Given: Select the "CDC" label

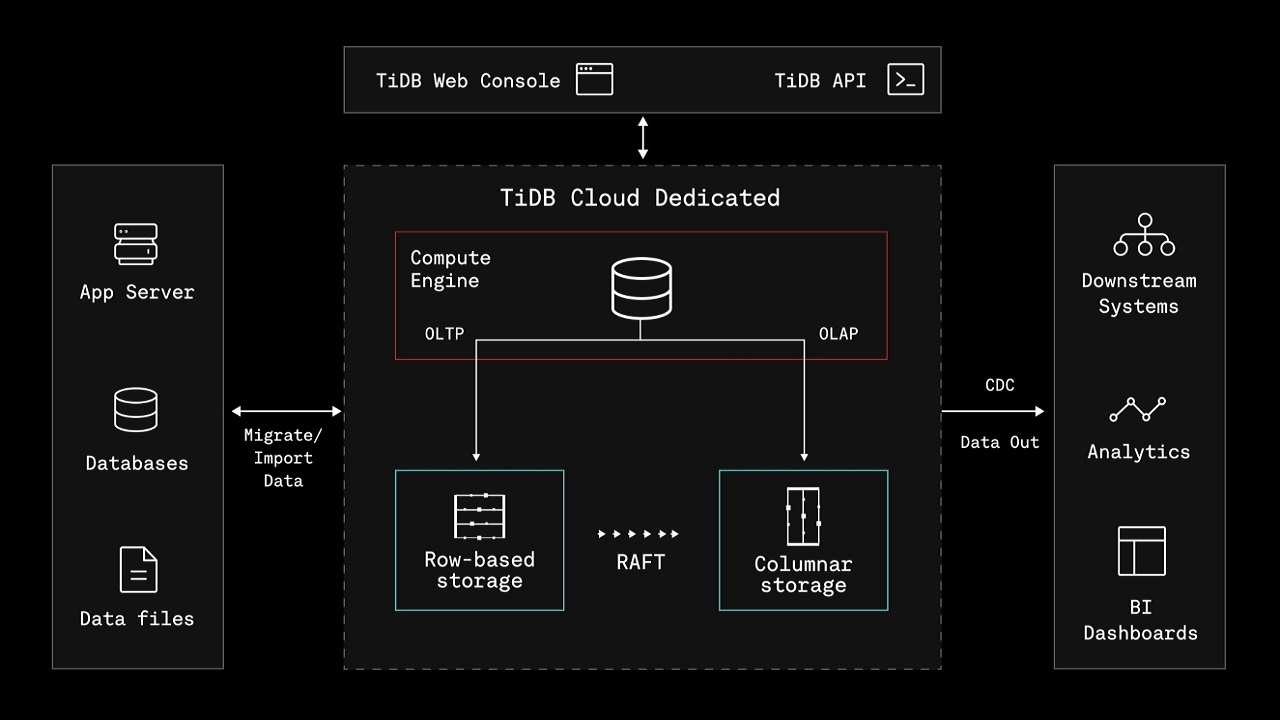Looking at the screenshot, I should [1000, 385].
